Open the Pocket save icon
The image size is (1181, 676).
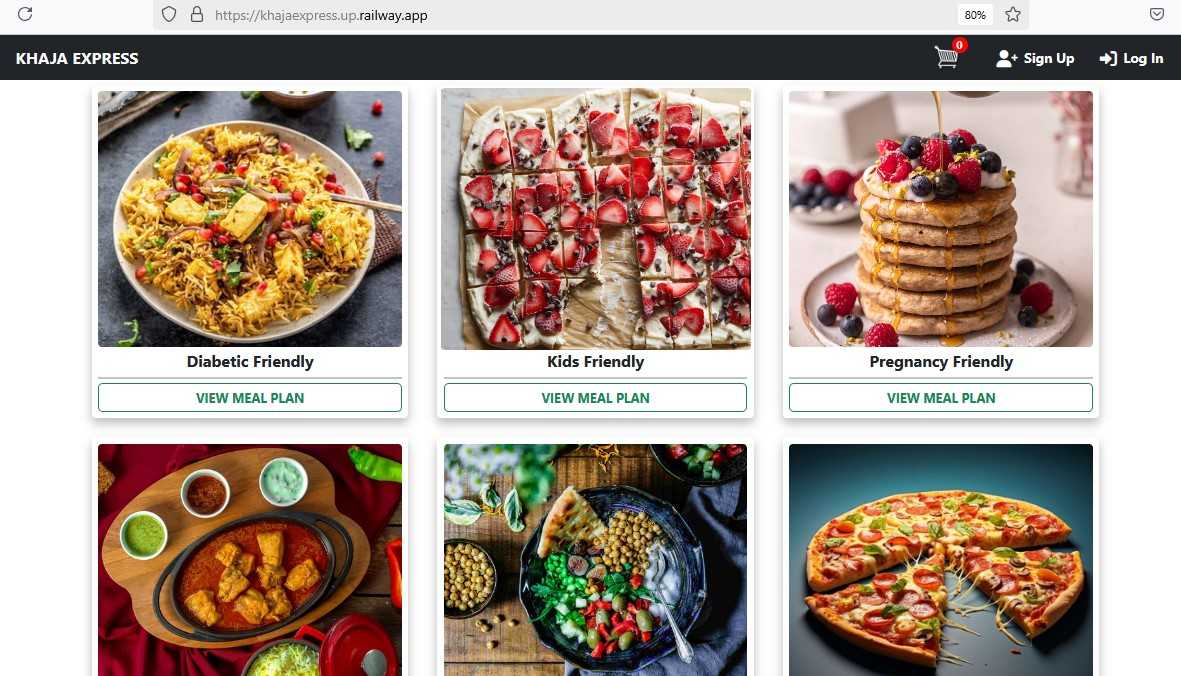click(1157, 14)
